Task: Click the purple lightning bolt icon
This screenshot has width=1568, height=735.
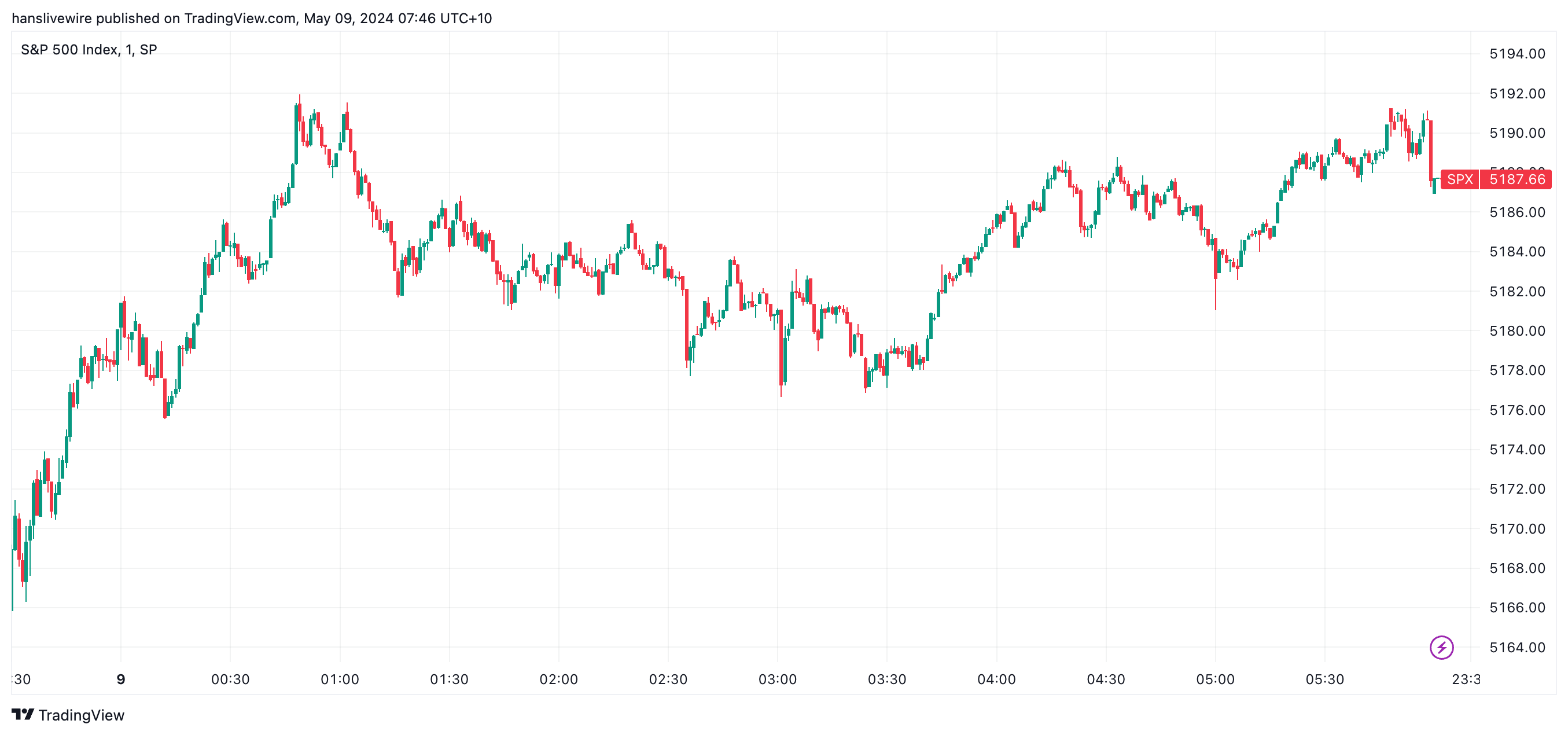Action: (1441, 647)
